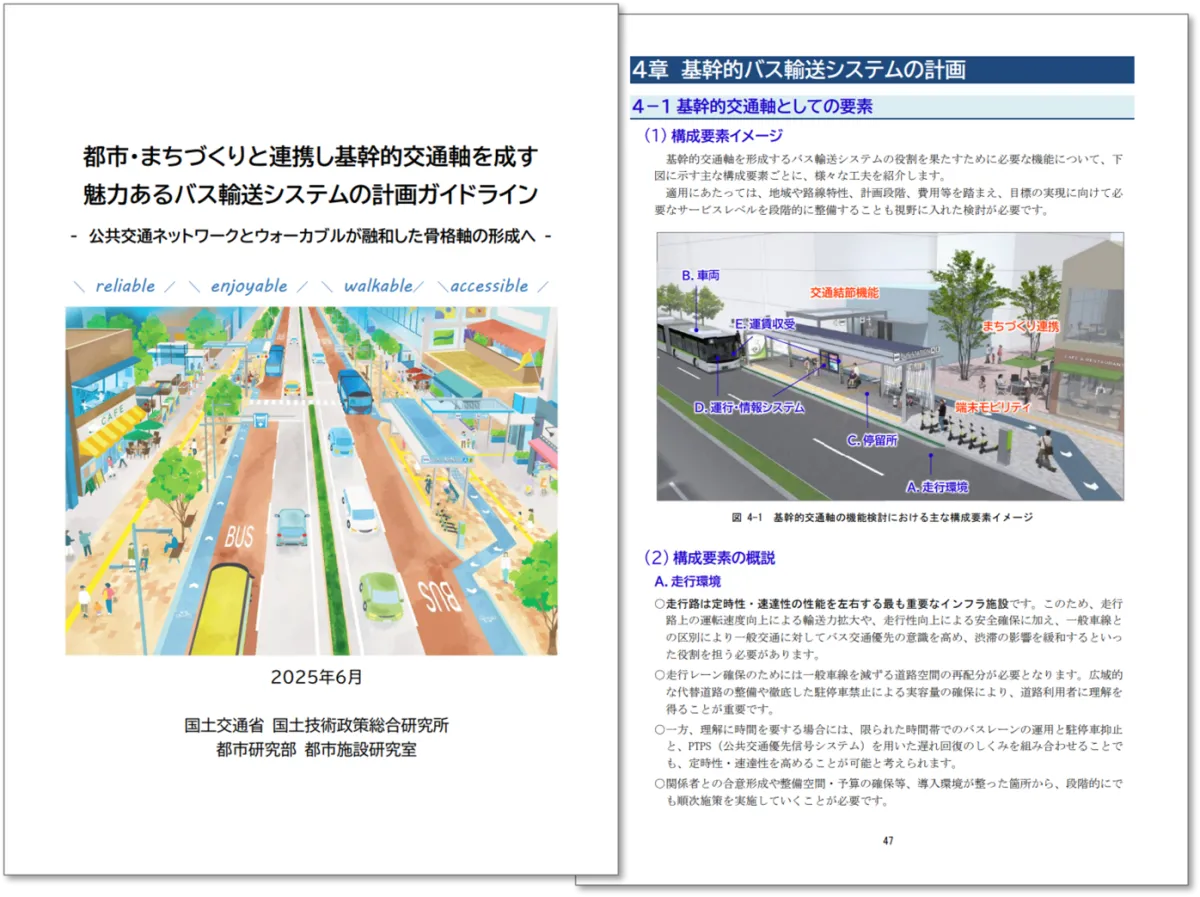Click the chapter heading '4章 基幹的バス輸送システムの計画'
This screenshot has height=897, width=1200.
(x=797, y=70)
